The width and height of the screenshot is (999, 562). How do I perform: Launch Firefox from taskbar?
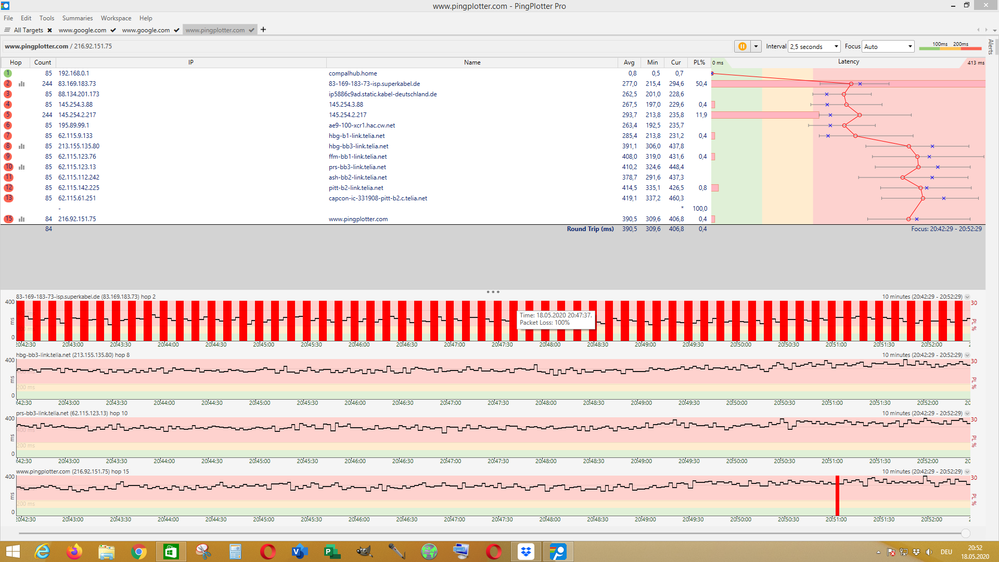pyautogui.click(x=75, y=552)
